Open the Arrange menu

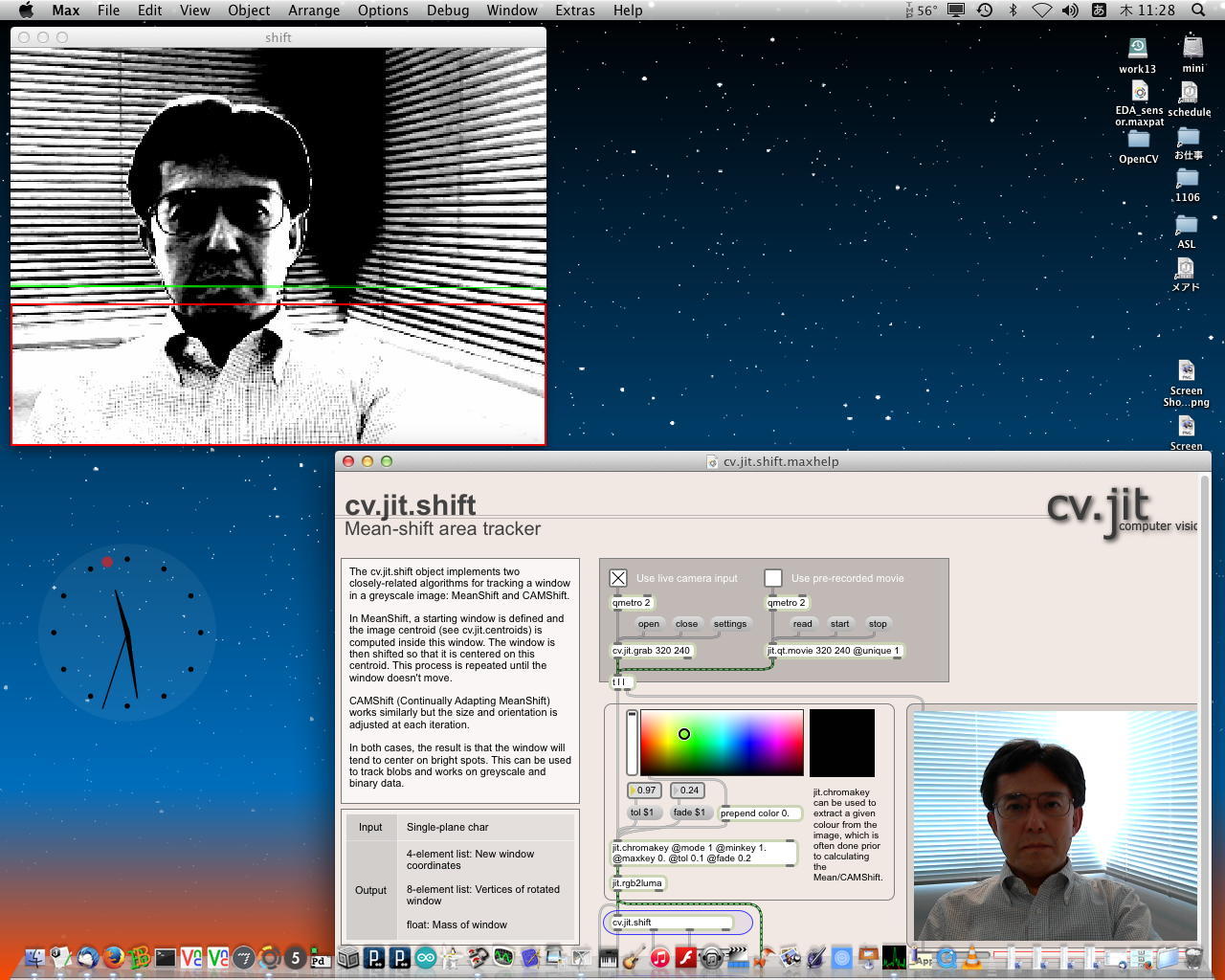point(314,11)
